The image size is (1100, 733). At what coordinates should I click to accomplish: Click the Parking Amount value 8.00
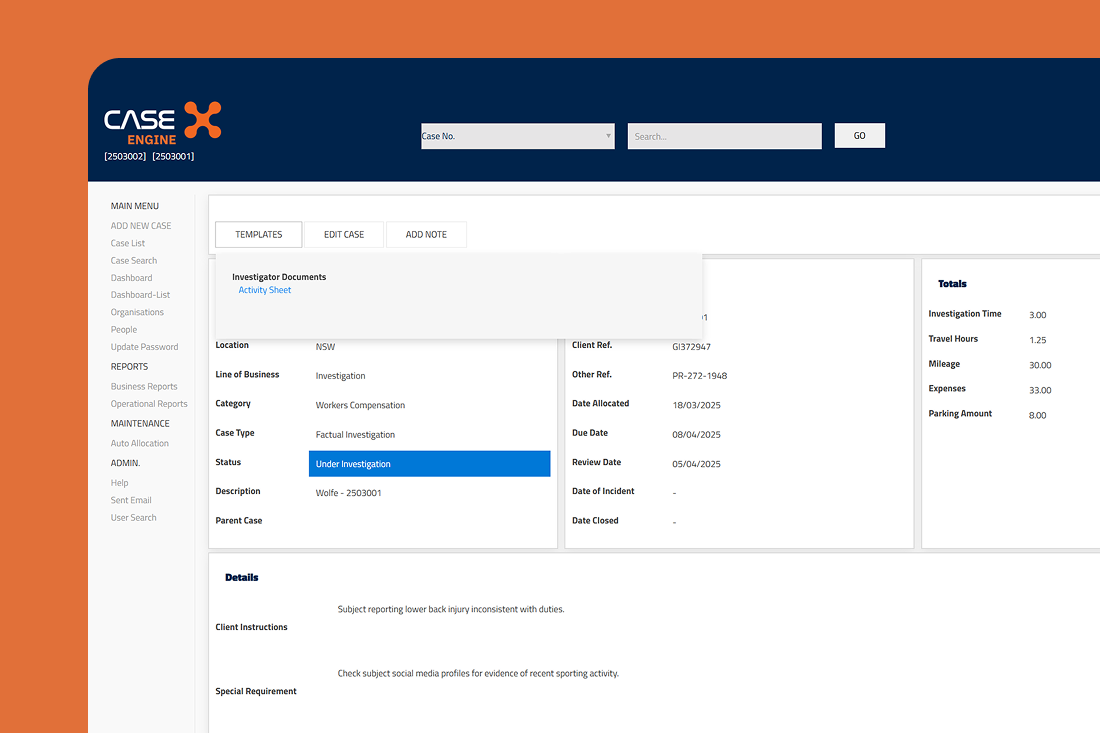pyautogui.click(x=1038, y=415)
